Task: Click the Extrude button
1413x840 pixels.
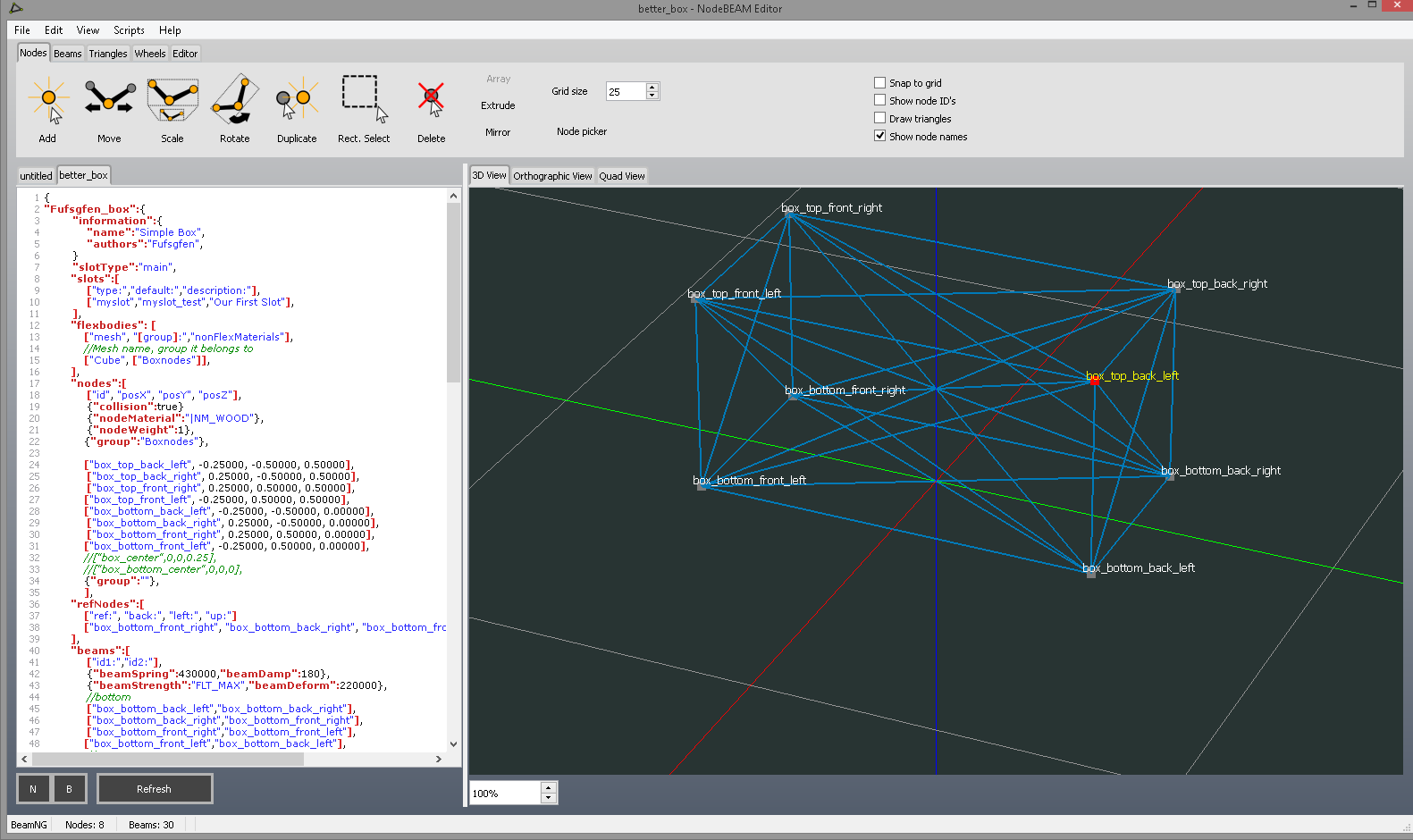Action: 498,105
